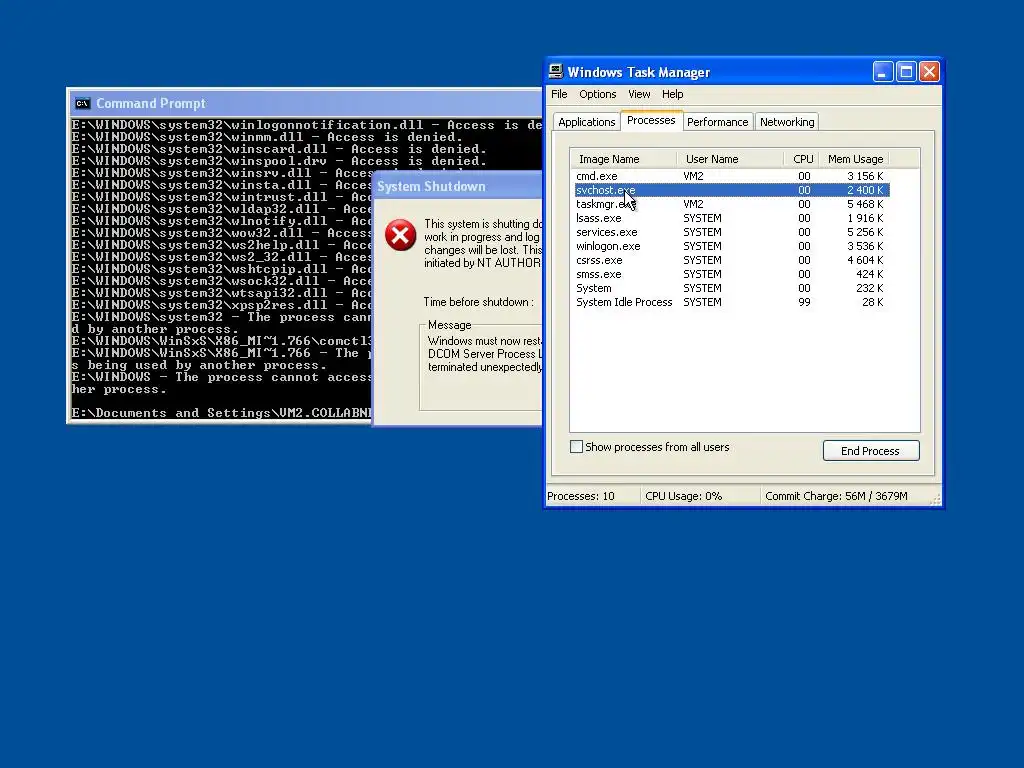This screenshot has width=1024, height=768.
Task: Click the red error icon in System Shutdown
Action: [400, 235]
